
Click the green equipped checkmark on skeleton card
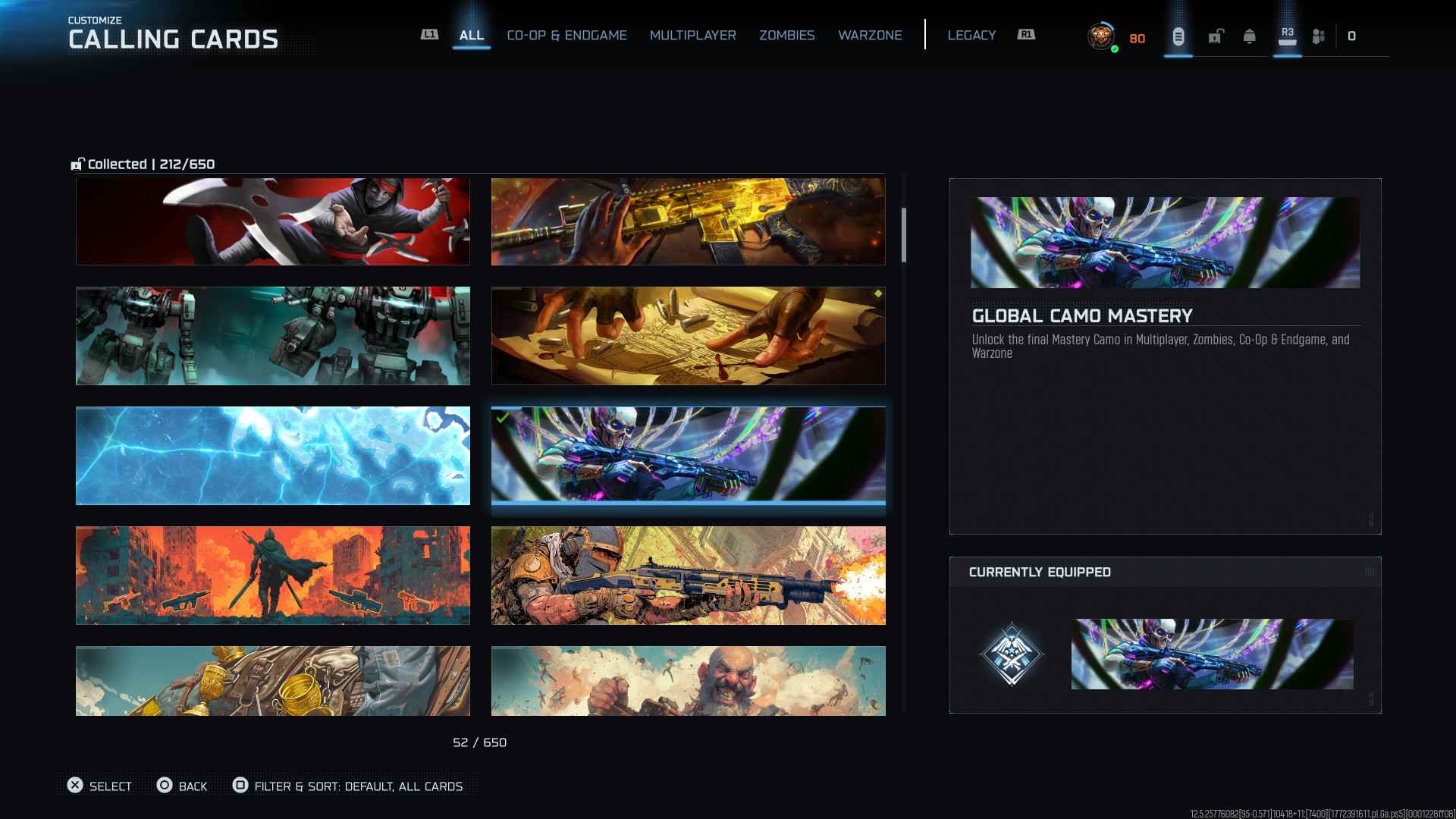pos(502,418)
